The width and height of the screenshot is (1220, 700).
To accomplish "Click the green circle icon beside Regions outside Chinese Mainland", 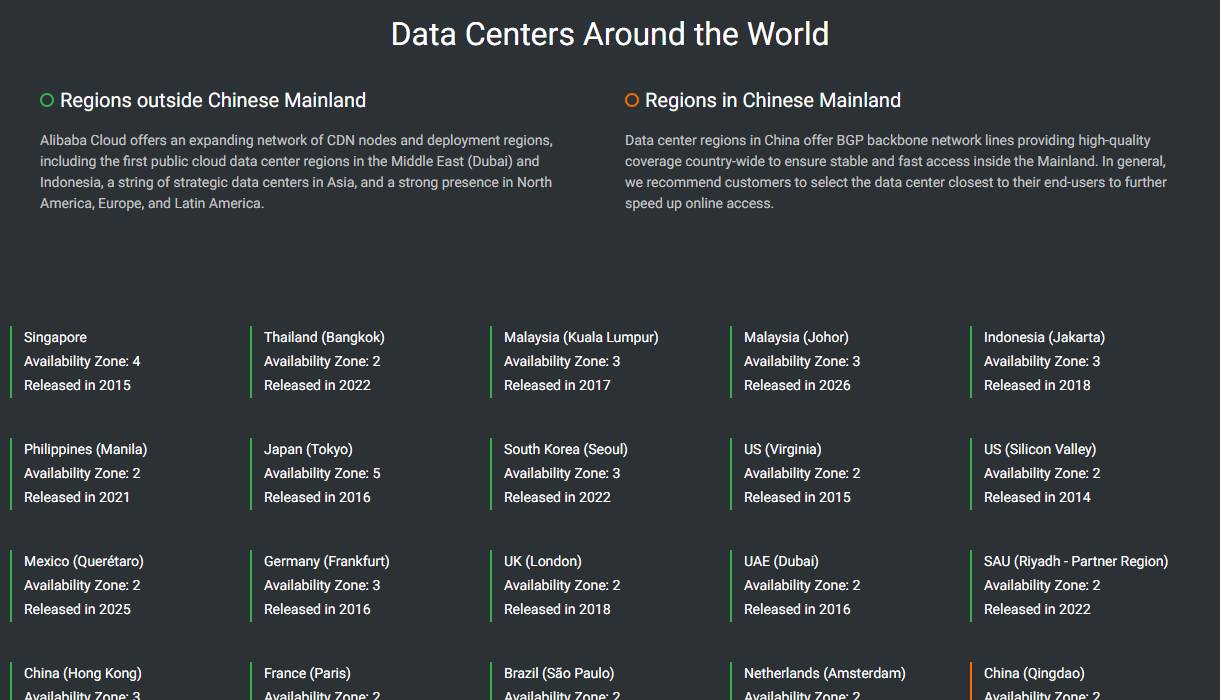I will click(47, 100).
